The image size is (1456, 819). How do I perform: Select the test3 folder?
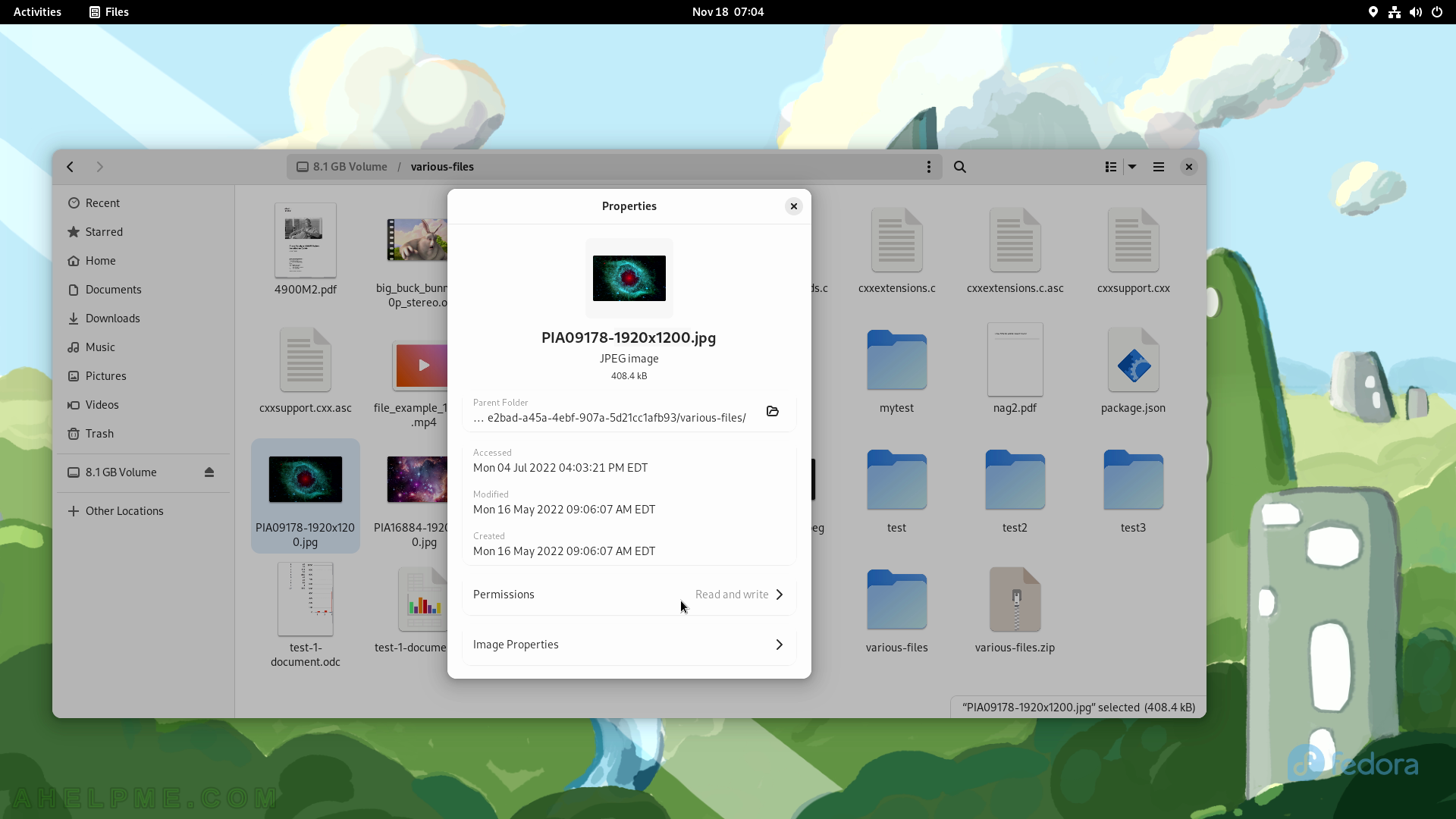[x=1134, y=490]
